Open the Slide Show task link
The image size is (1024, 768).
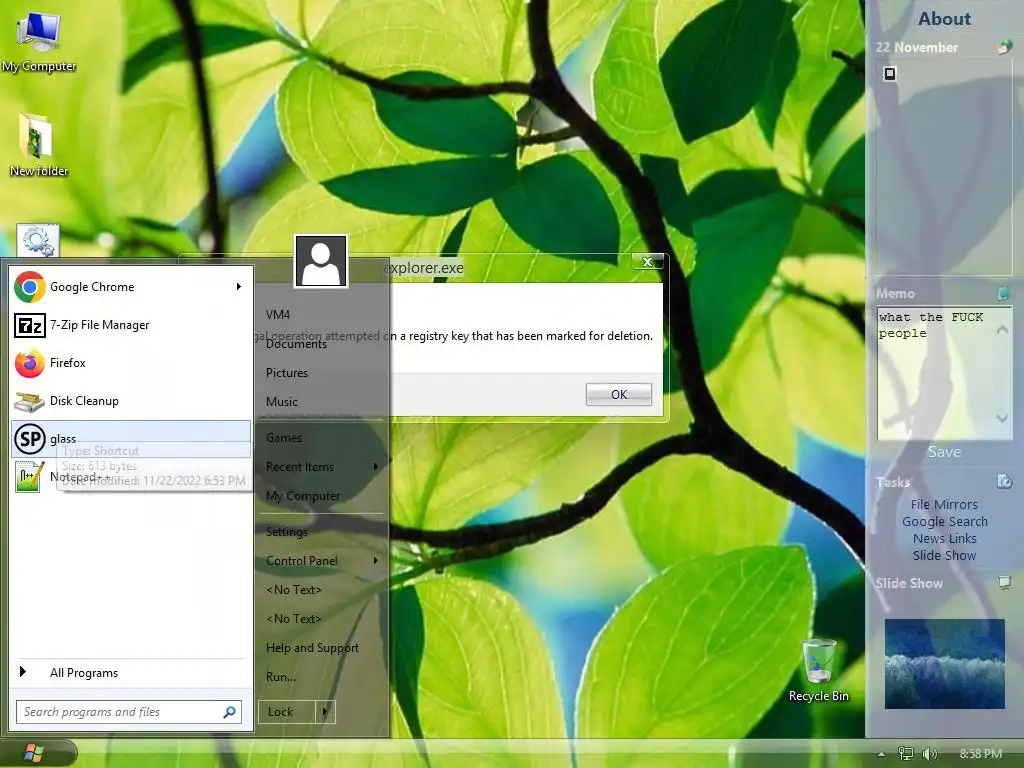tap(944, 555)
